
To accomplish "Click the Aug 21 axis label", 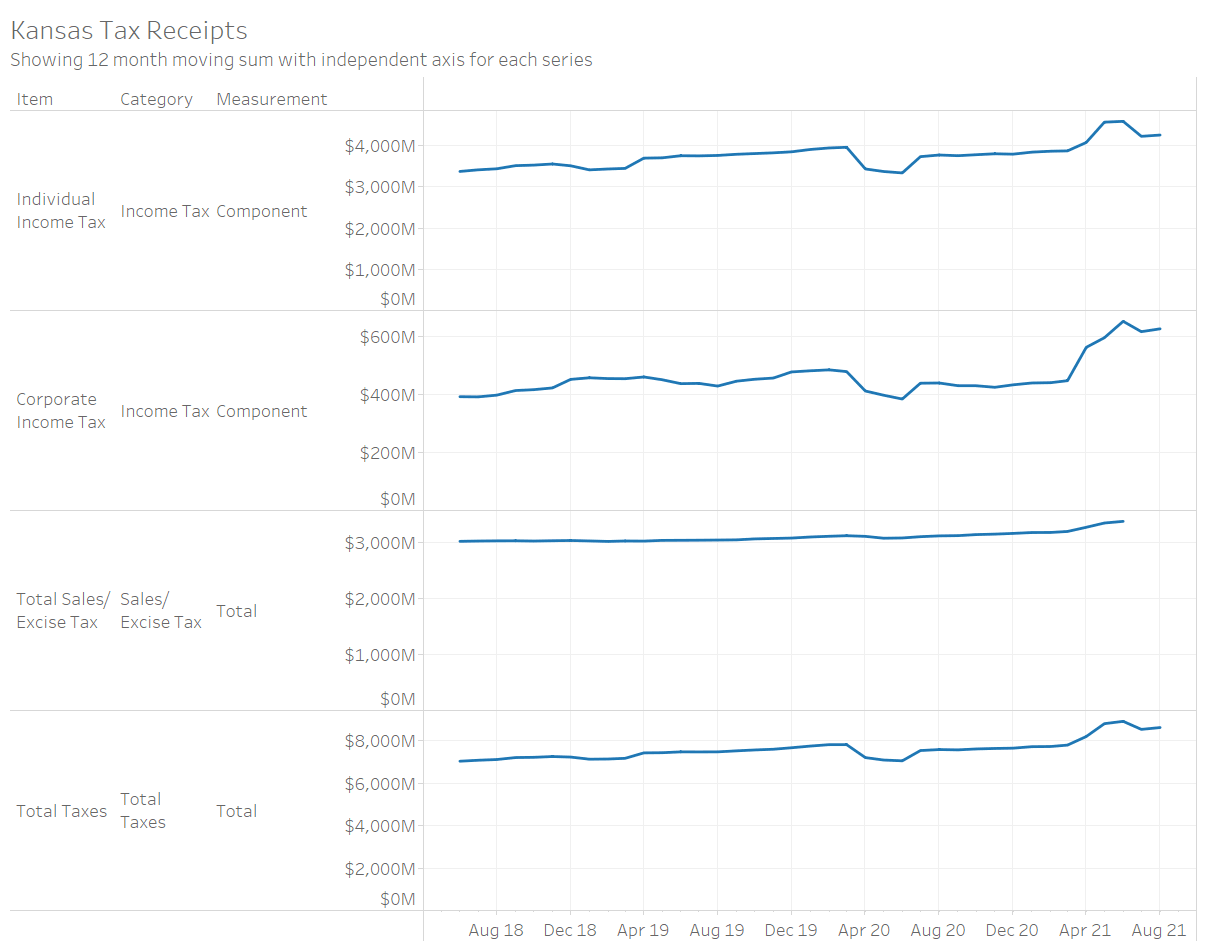I will (1157, 930).
